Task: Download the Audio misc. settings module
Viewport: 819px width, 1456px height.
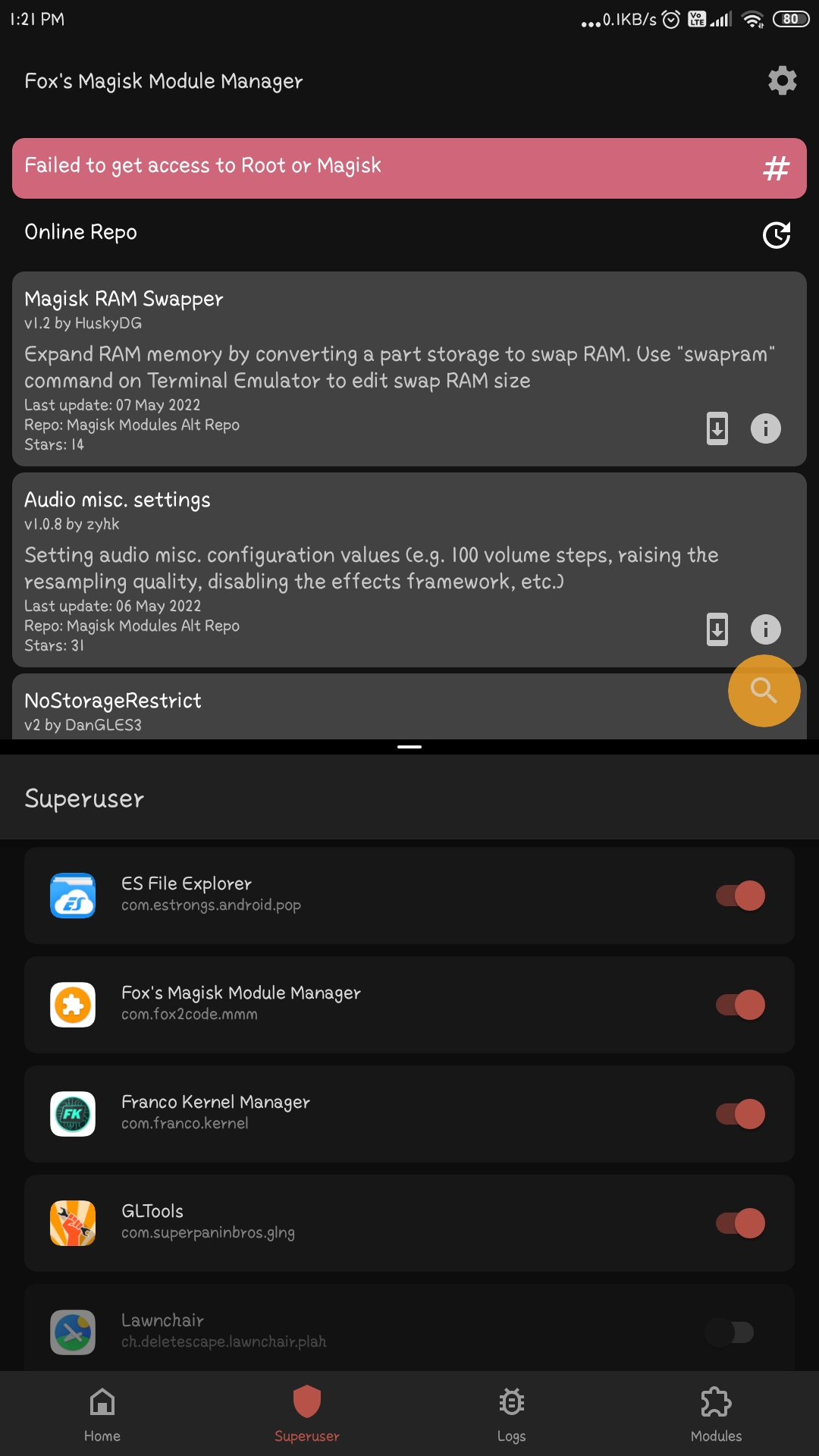Action: coord(716,629)
